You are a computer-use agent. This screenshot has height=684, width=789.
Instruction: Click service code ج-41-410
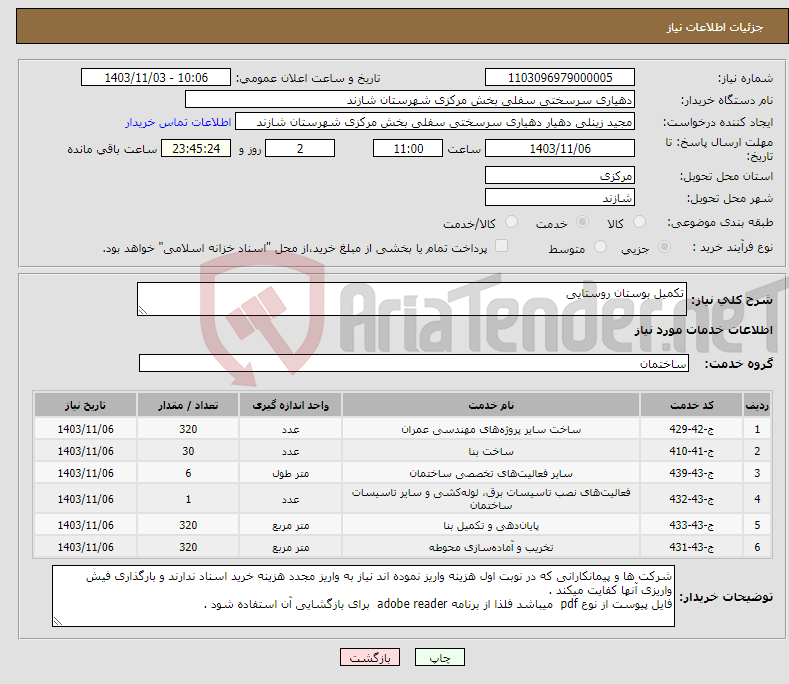[x=691, y=451]
